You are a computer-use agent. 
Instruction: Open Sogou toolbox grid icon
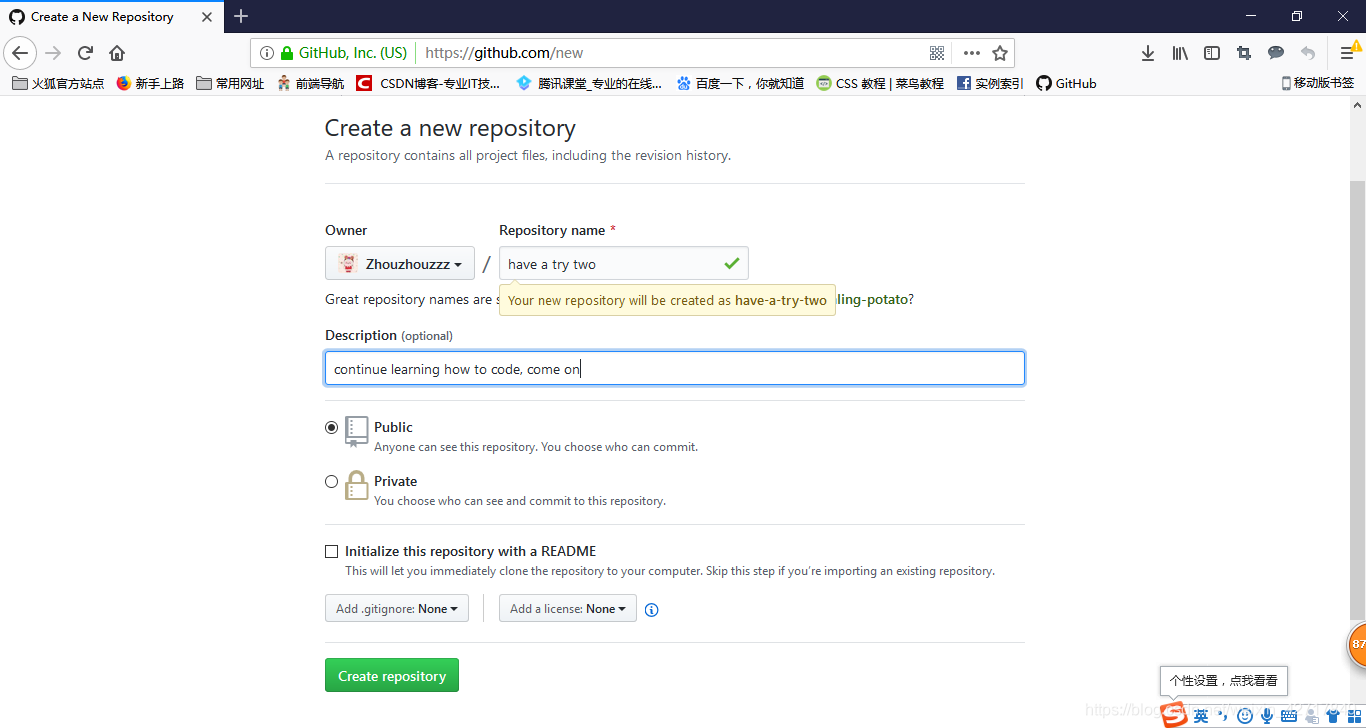tap(1354, 716)
